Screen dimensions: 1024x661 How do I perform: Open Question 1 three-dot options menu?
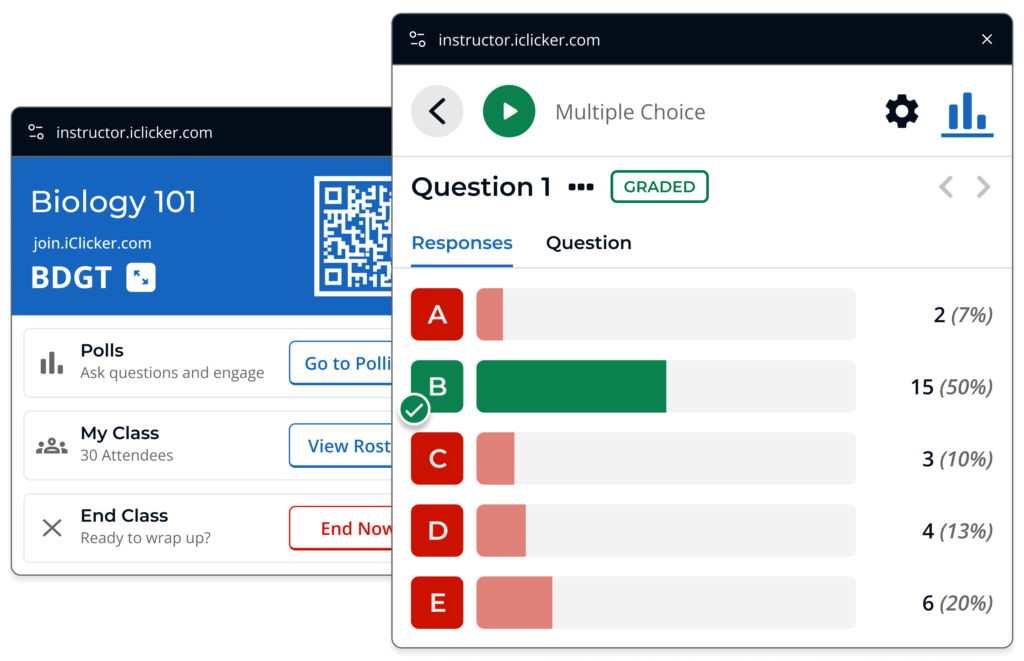[x=581, y=187]
